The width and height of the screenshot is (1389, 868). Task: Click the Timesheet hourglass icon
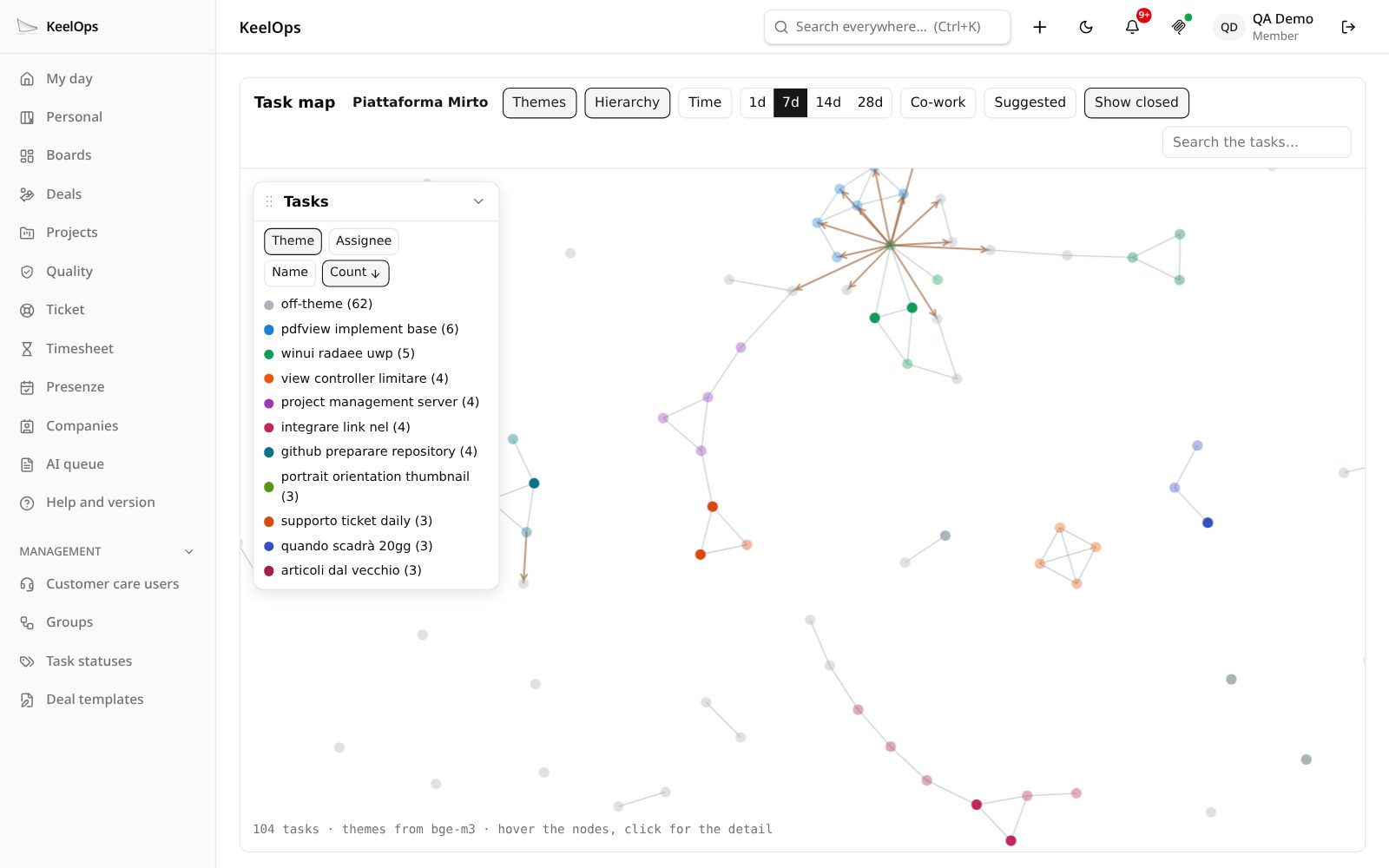(x=27, y=349)
